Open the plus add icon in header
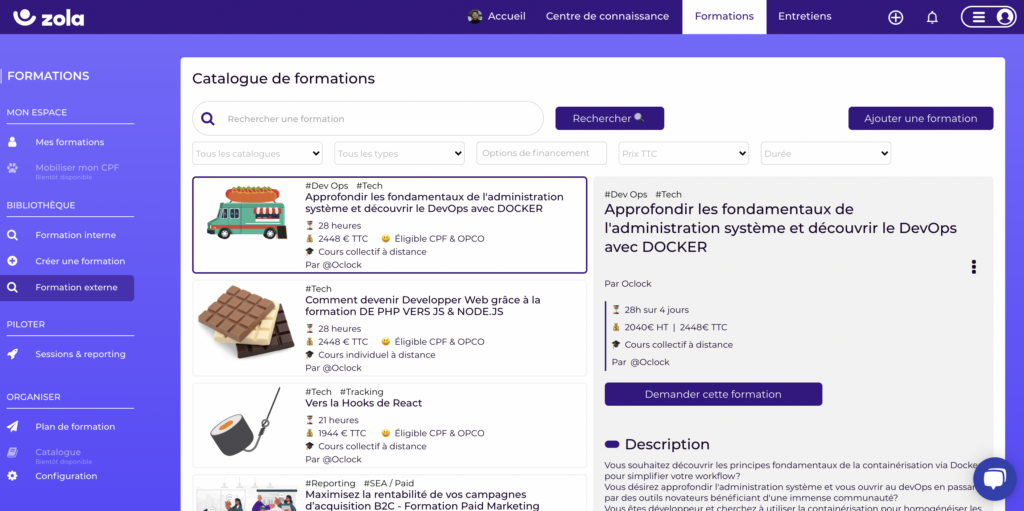This screenshot has width=1024, height=511. pyautogui.click(x=895, y=18)
